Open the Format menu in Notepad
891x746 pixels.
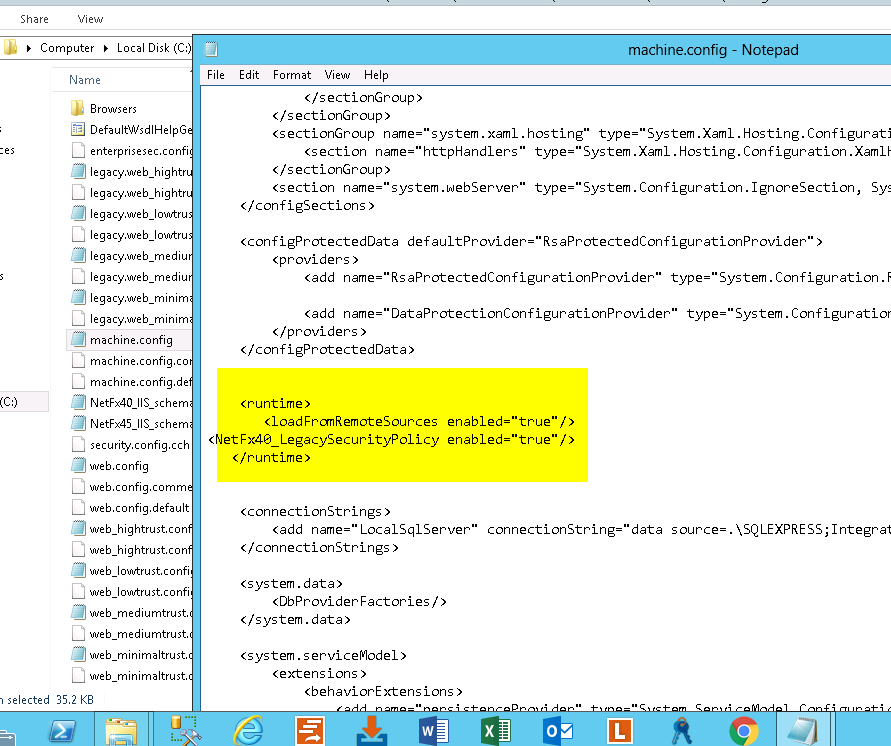pyautogui.click(x=292, y=75)
